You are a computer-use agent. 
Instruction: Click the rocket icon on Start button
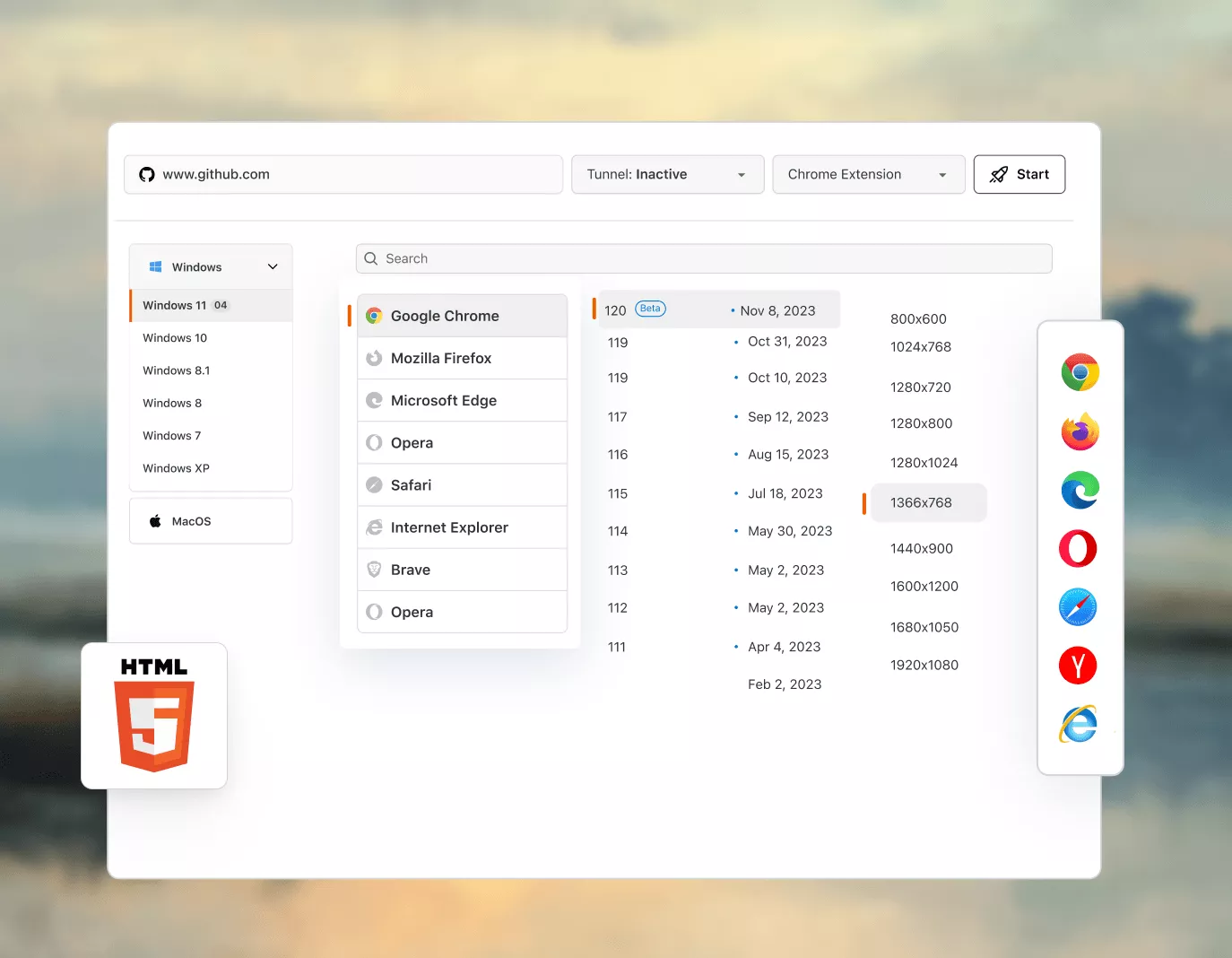[999, 174]
